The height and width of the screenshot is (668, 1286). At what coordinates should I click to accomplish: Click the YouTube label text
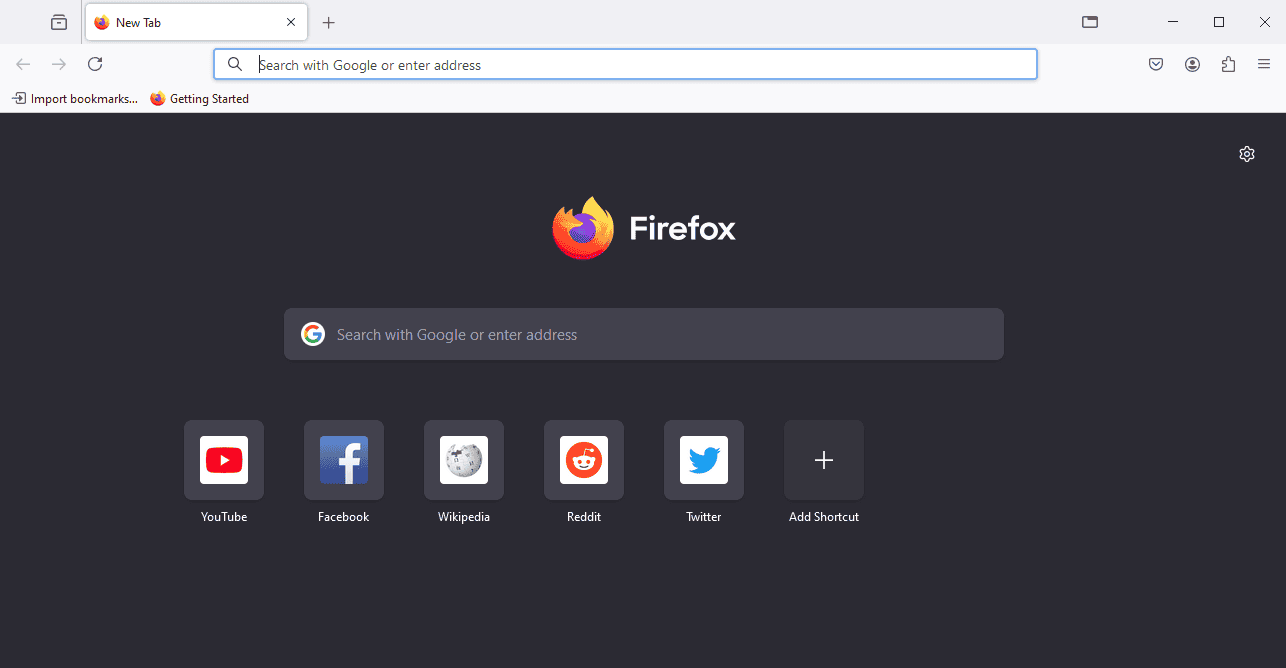pos(224,517)
